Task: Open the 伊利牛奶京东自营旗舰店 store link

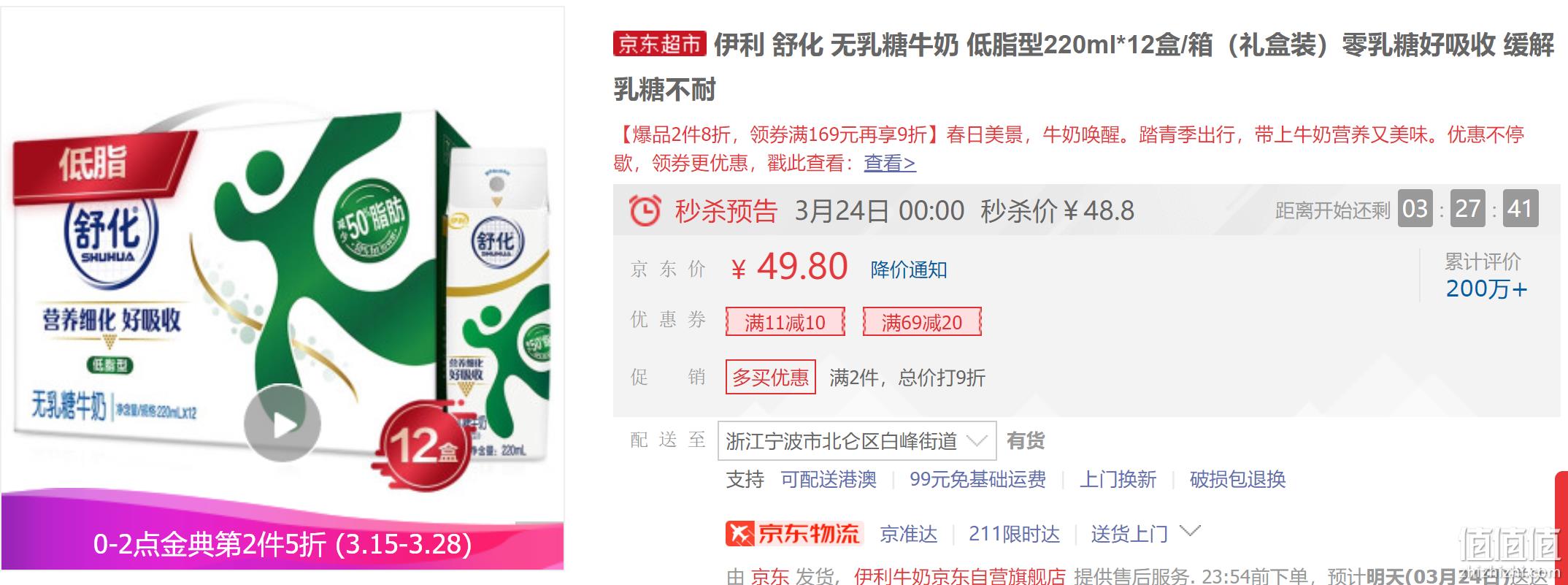Action: coord(960,576)
